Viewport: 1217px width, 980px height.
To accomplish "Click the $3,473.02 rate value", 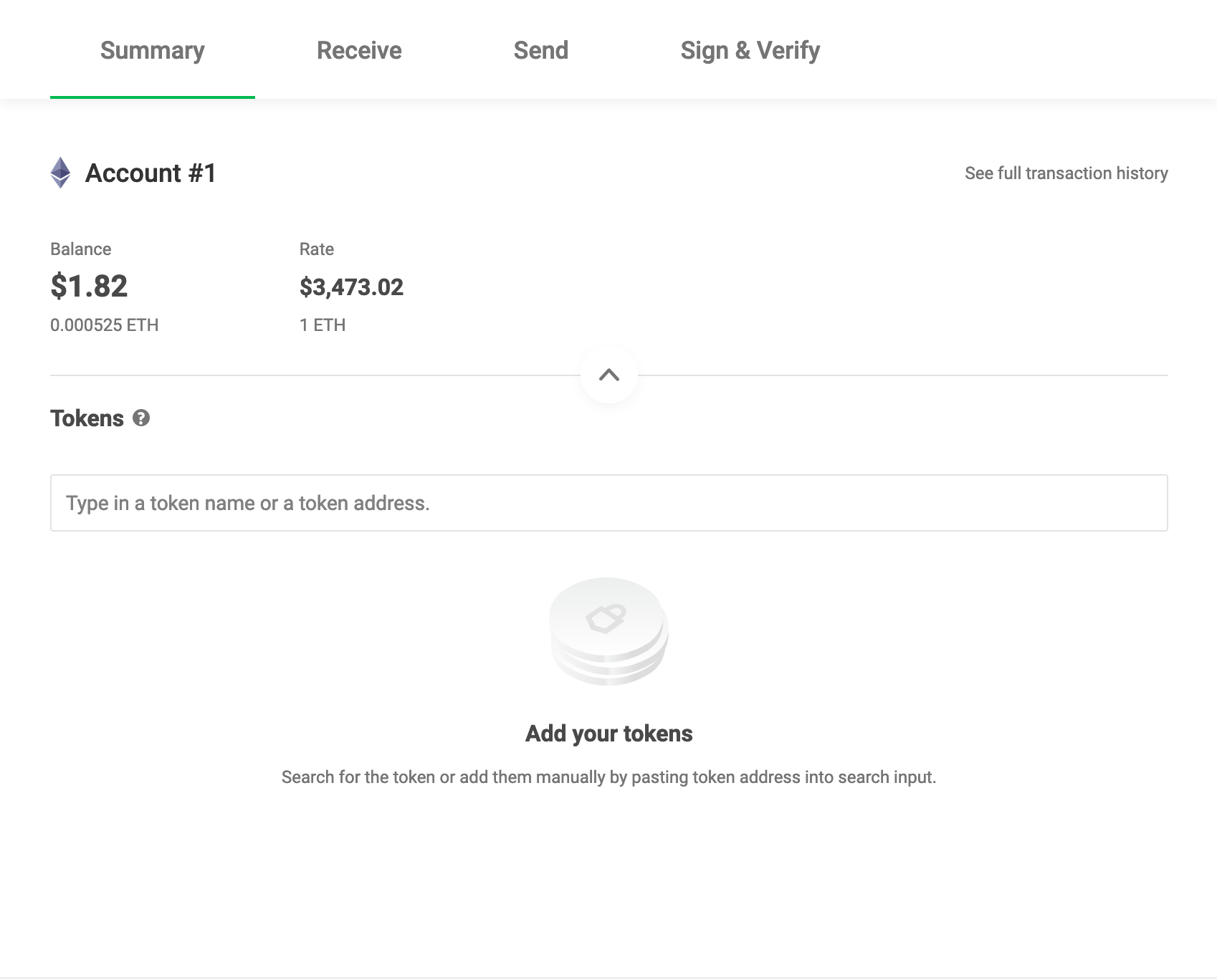I will pyautogui.click(x=351, y=287).
